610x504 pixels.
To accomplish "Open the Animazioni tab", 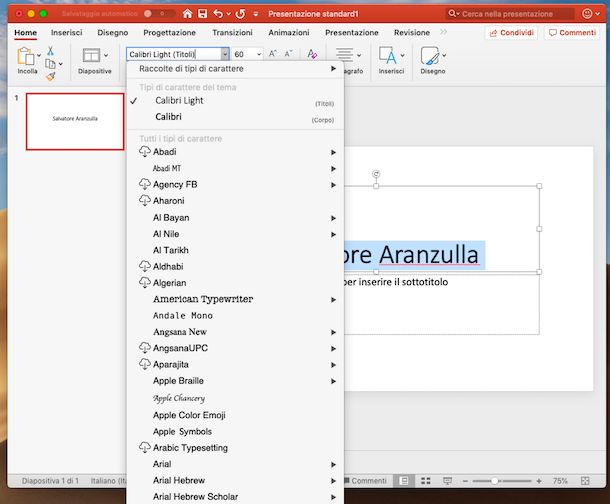I will pyautogui.click(x=289, y=33).
